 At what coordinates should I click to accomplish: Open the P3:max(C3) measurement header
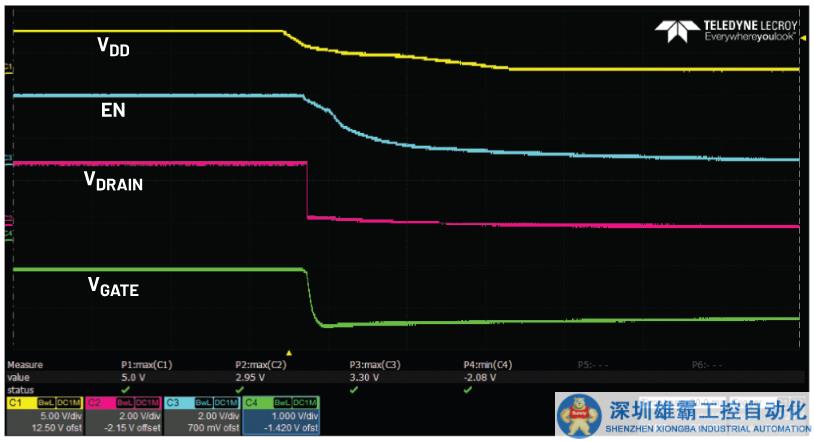click(x=375, y=366)
